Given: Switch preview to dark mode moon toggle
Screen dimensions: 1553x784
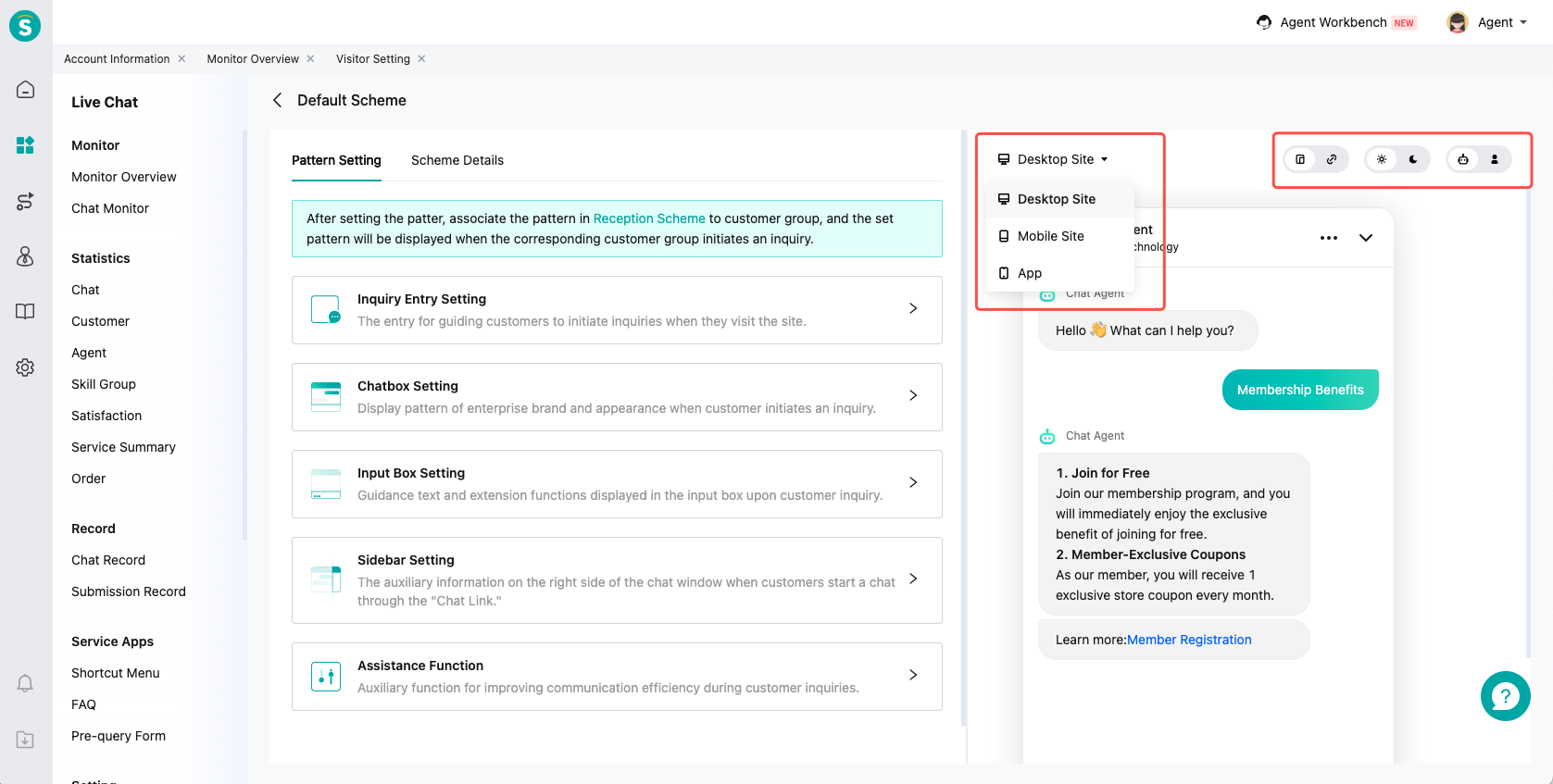Looking at the screenshot, I should point(1413,159).
